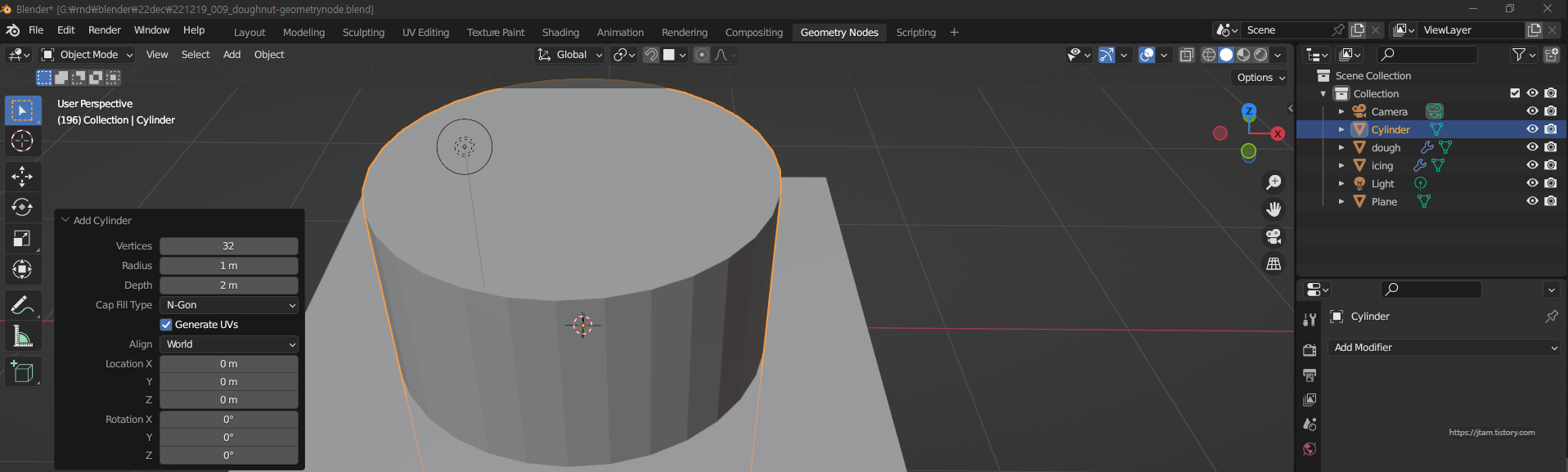Pin the Cylinder properties context

1551,317
